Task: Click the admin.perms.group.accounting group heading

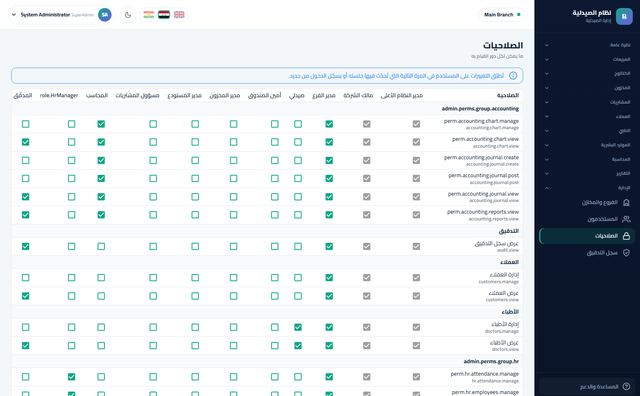Action: coord(480,109)
